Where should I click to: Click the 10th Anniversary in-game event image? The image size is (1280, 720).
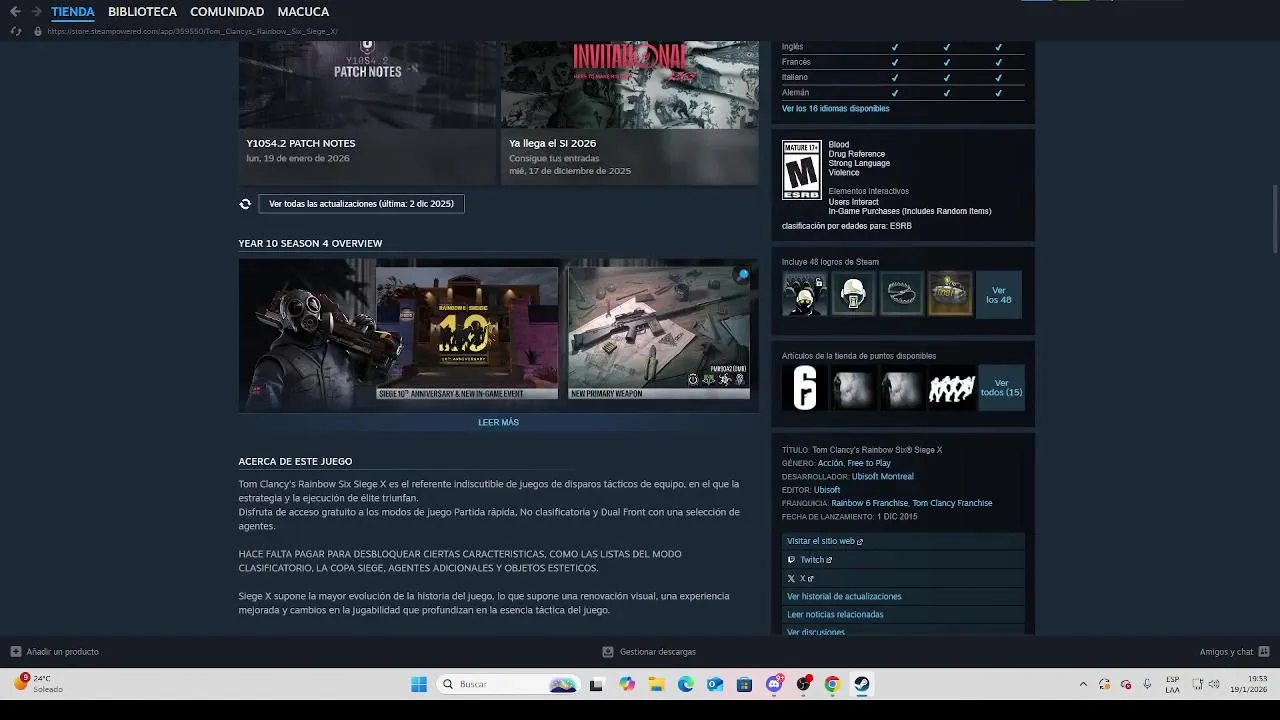(x=467, y=333)
